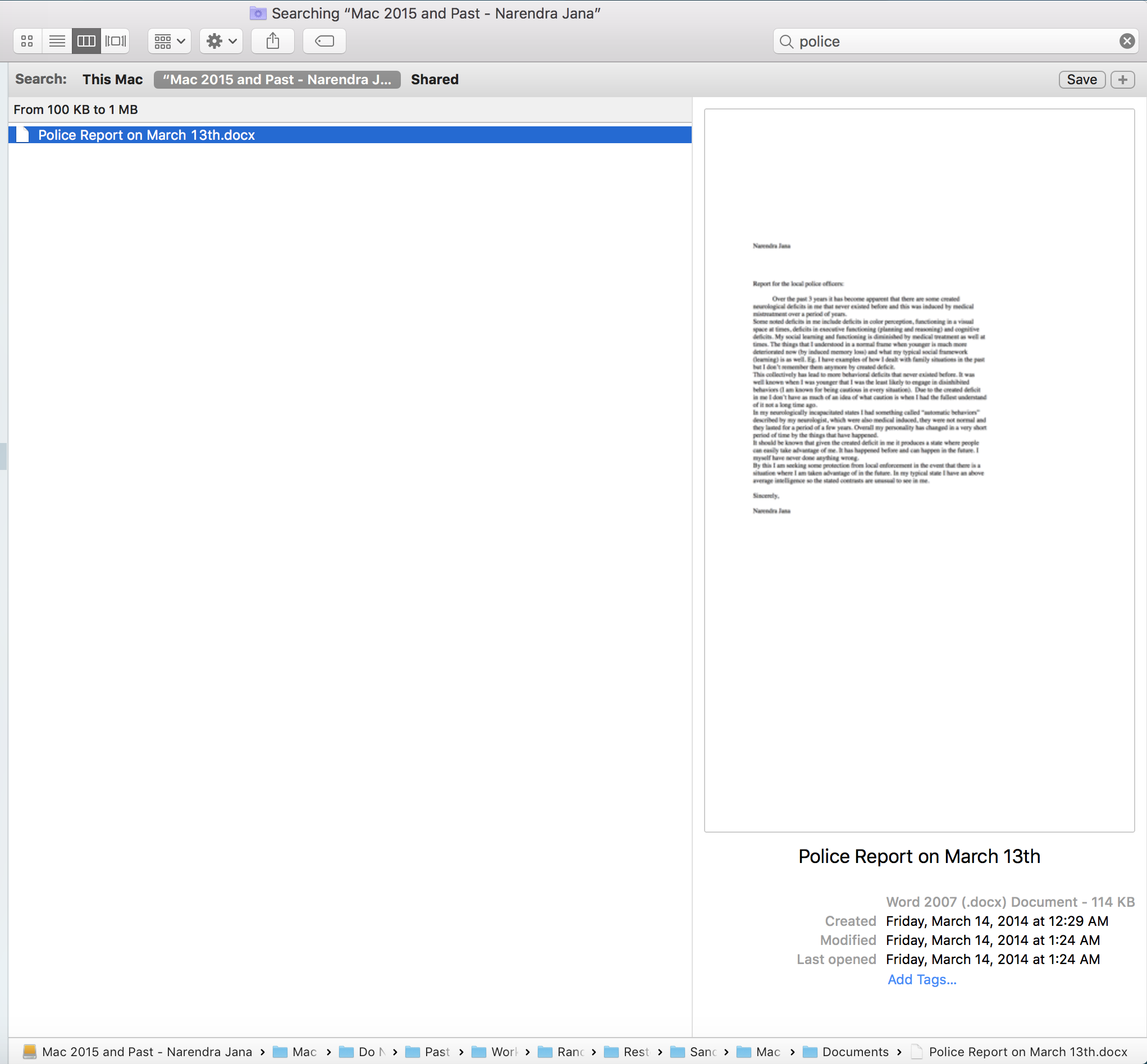Set search scope to This Mac
Image resolution: width=1147 pixels, height=1064 pixels.
[x=112, y=80]
